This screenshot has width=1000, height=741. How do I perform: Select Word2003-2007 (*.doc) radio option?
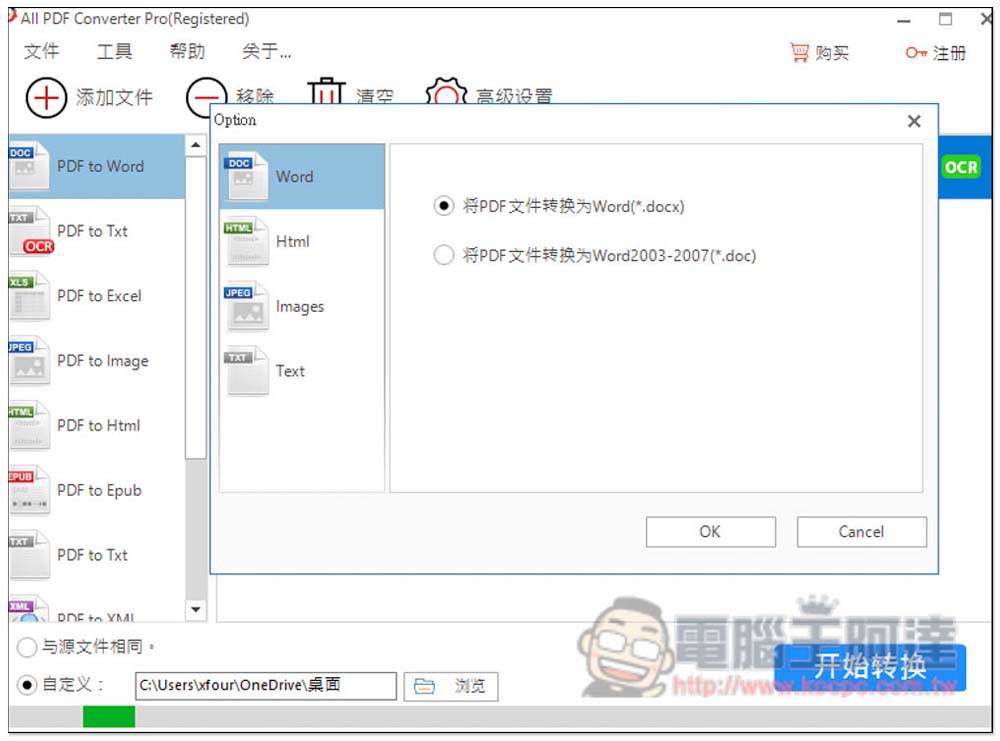[x=443, y=256]
